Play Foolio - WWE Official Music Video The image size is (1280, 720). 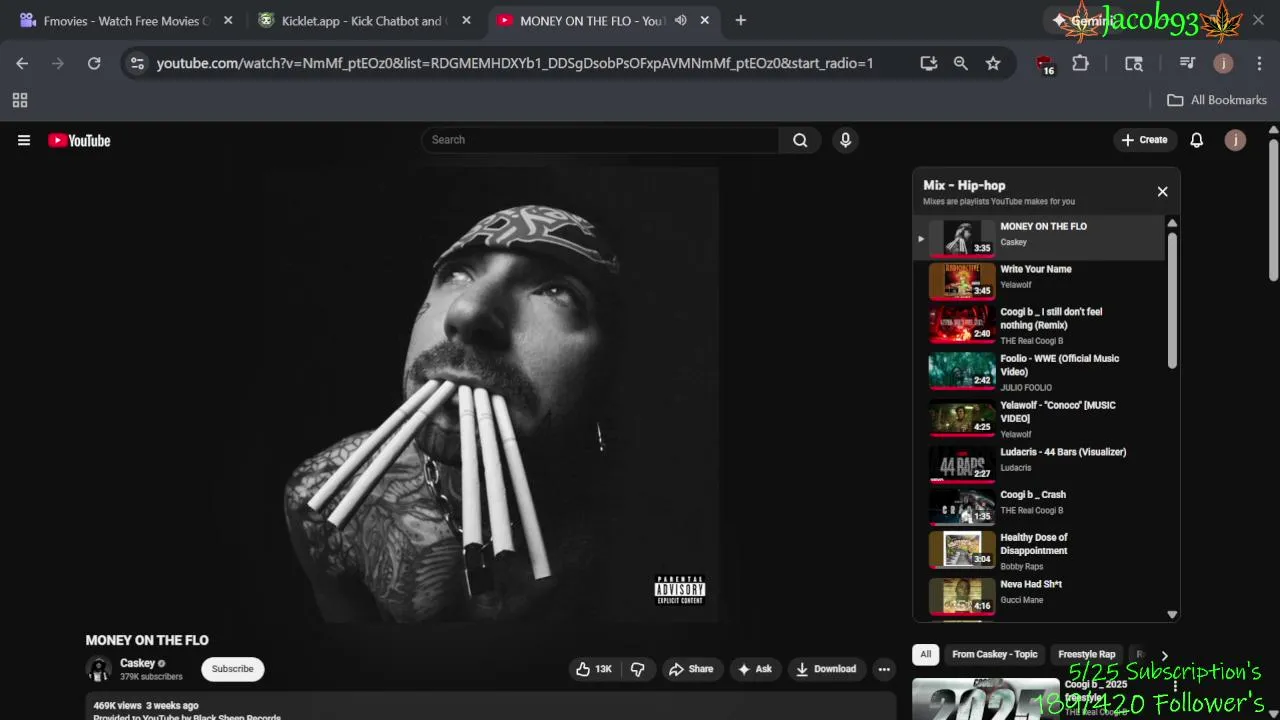(1040, 372)
